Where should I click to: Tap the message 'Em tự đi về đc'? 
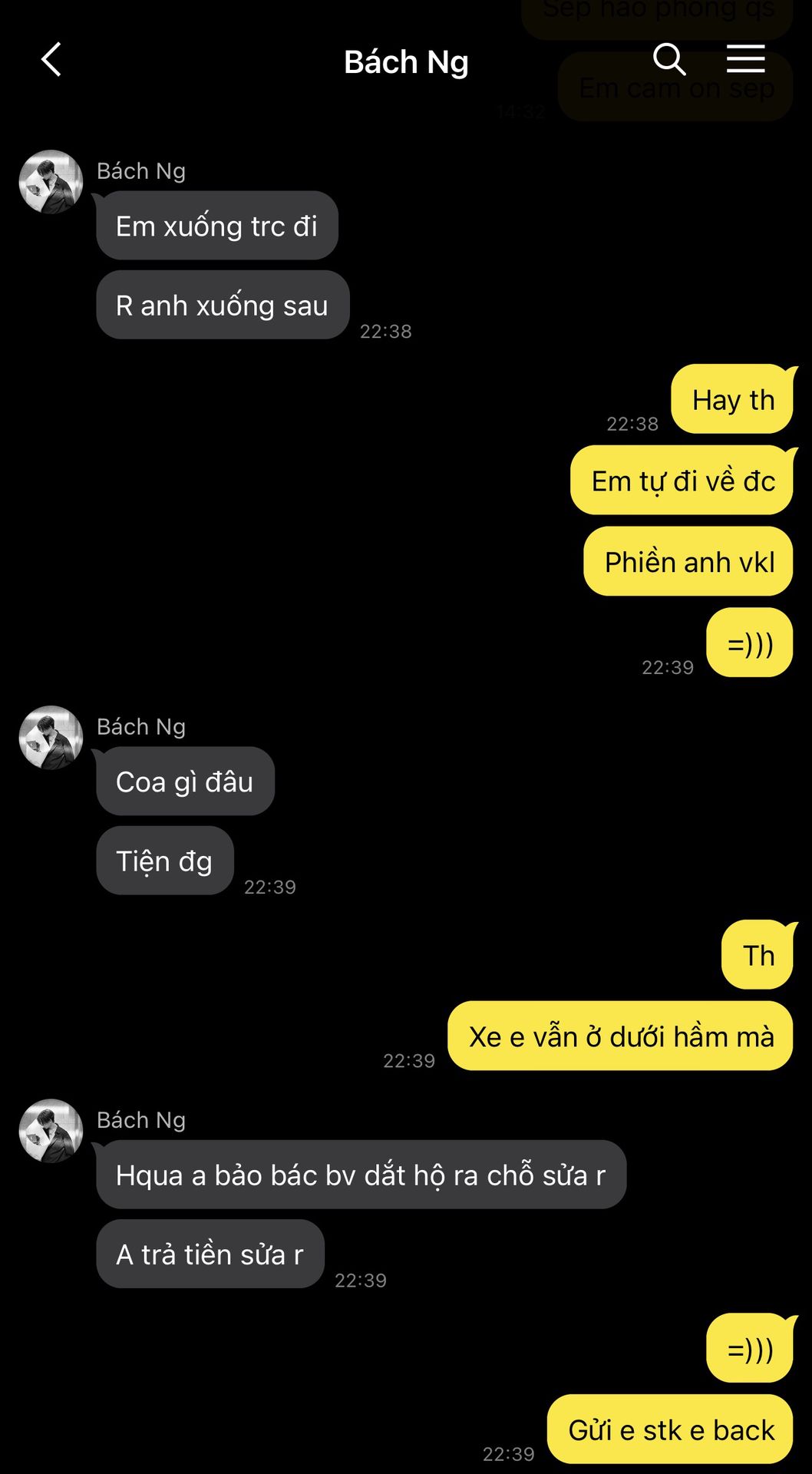(x=682, y=481)
